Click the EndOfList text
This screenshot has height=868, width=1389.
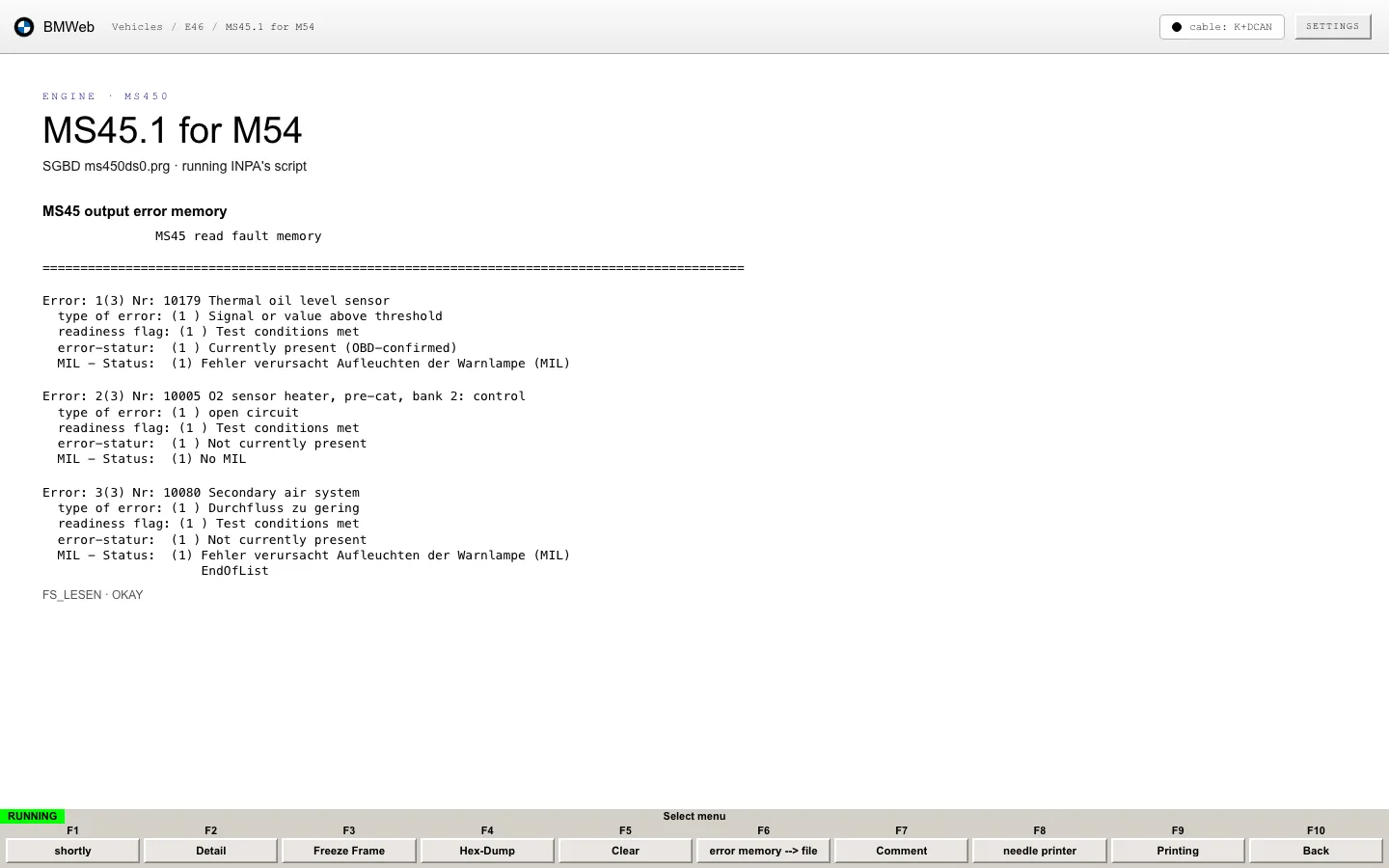tap(235, 571)
